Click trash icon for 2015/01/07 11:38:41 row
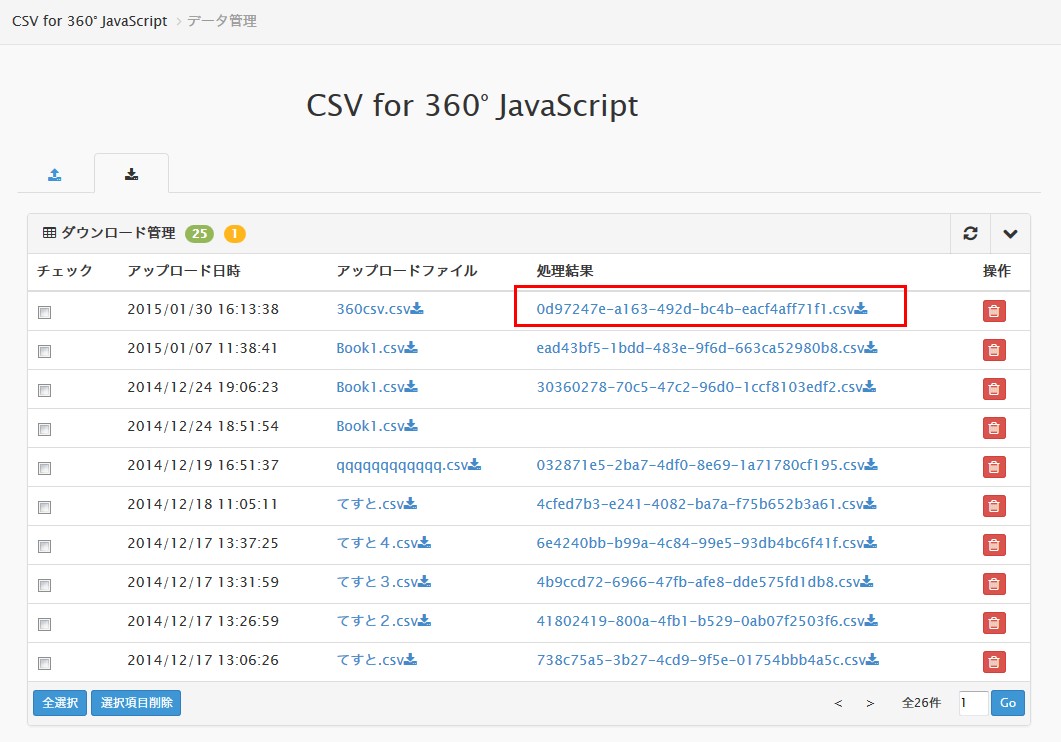Image resolution: width=1061 pixels, height=742 pixels. pos(993,350)
